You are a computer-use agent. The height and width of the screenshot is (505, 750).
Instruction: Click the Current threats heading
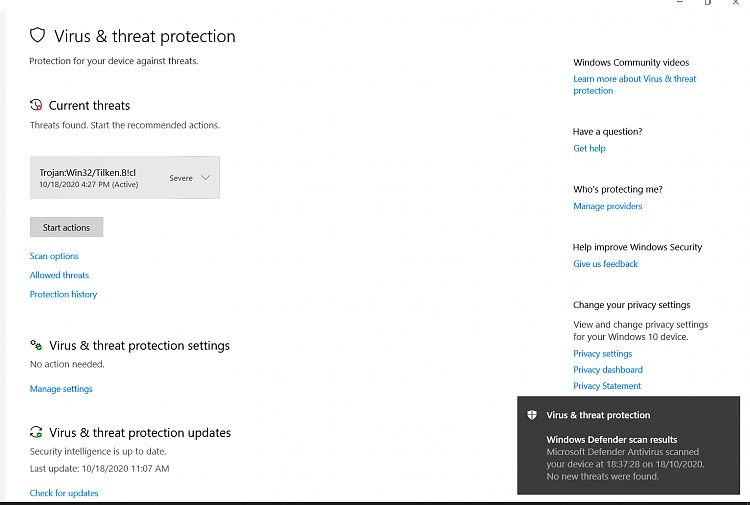(x=89, y=105)
